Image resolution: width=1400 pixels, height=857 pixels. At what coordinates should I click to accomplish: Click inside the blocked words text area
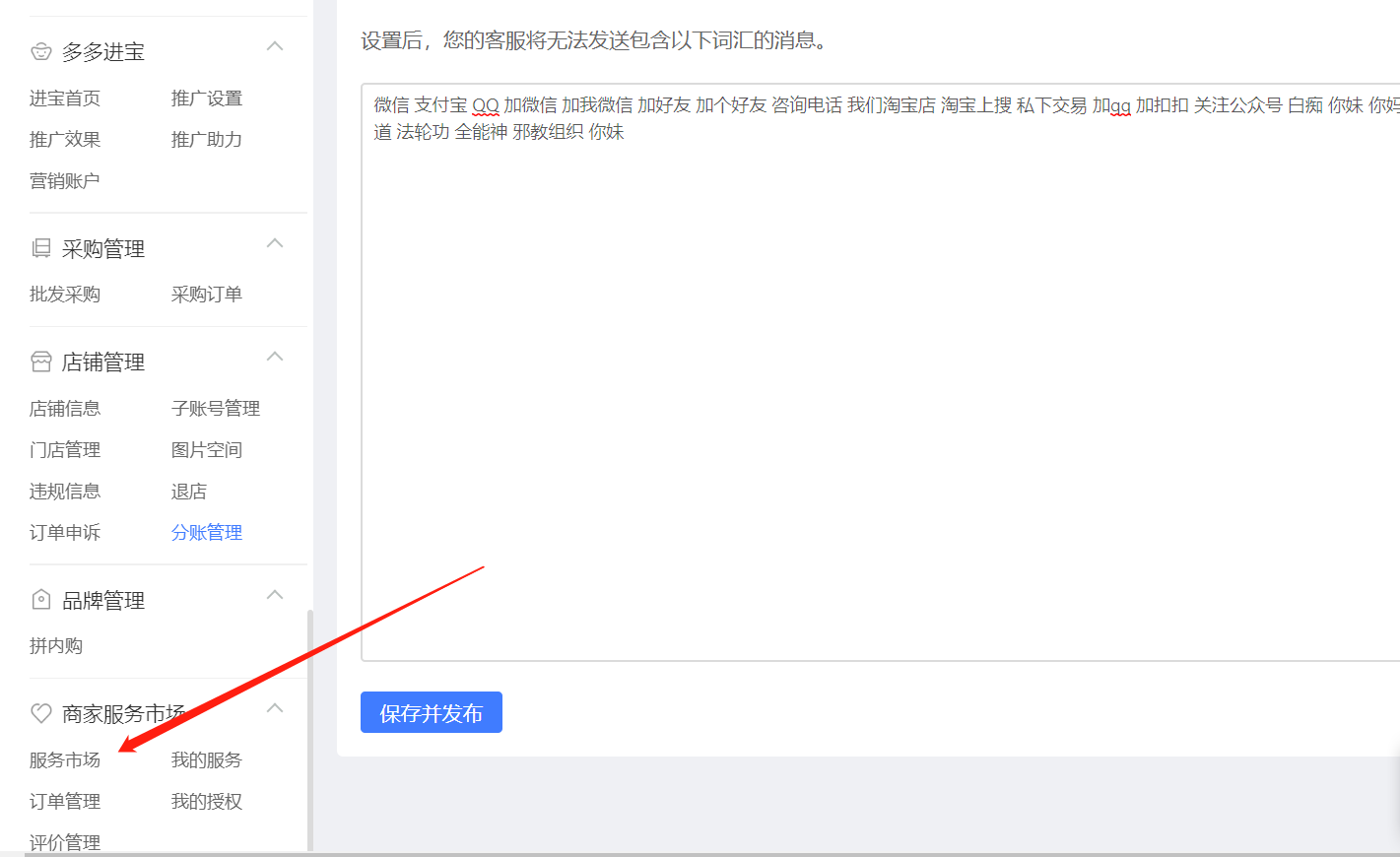880,372
